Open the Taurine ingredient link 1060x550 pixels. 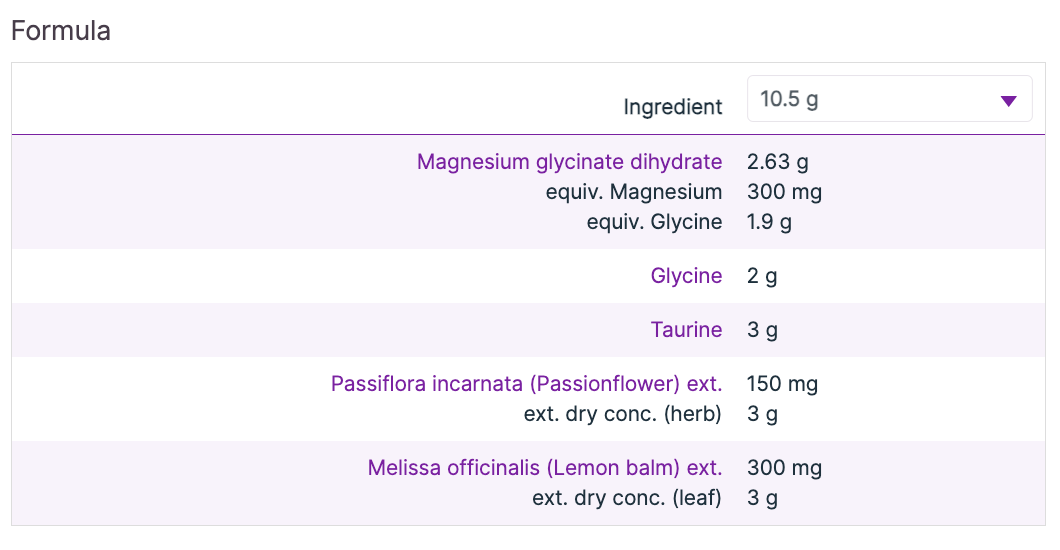coord(686,330)
